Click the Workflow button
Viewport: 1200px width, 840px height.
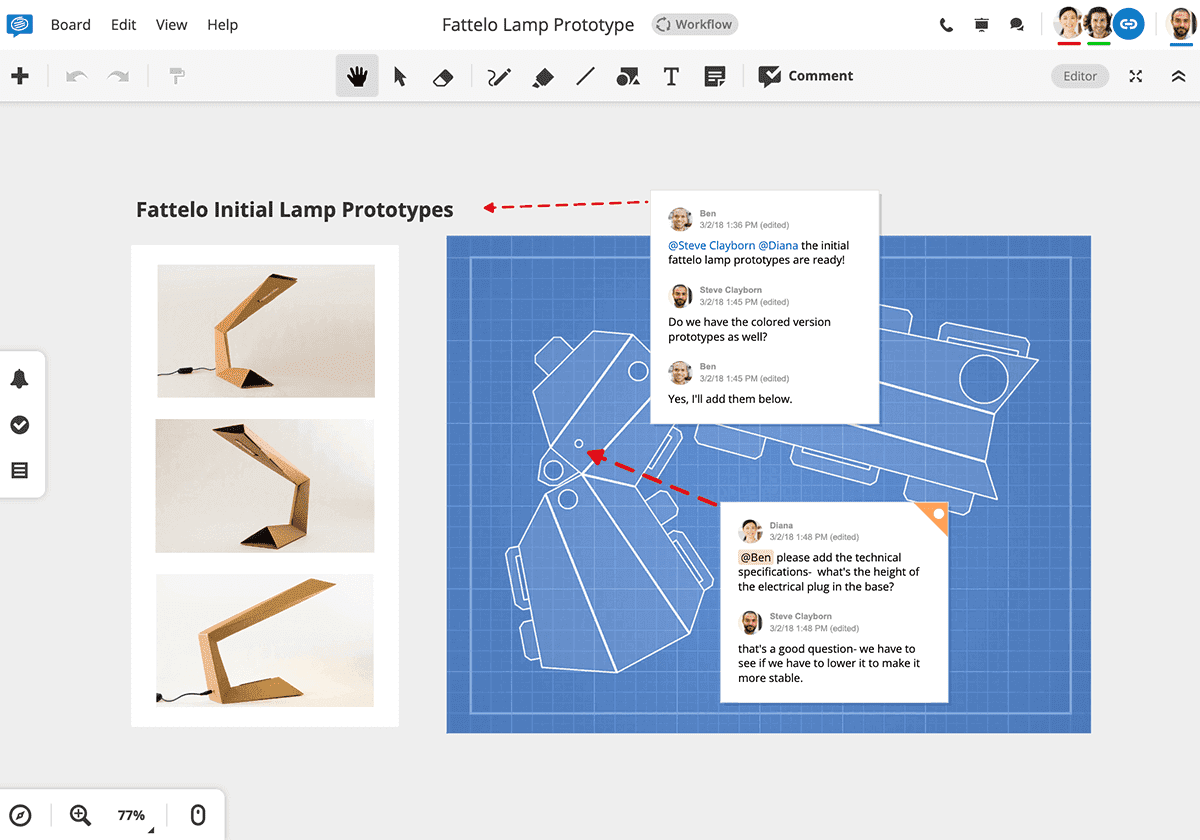(x=694, y=24)
